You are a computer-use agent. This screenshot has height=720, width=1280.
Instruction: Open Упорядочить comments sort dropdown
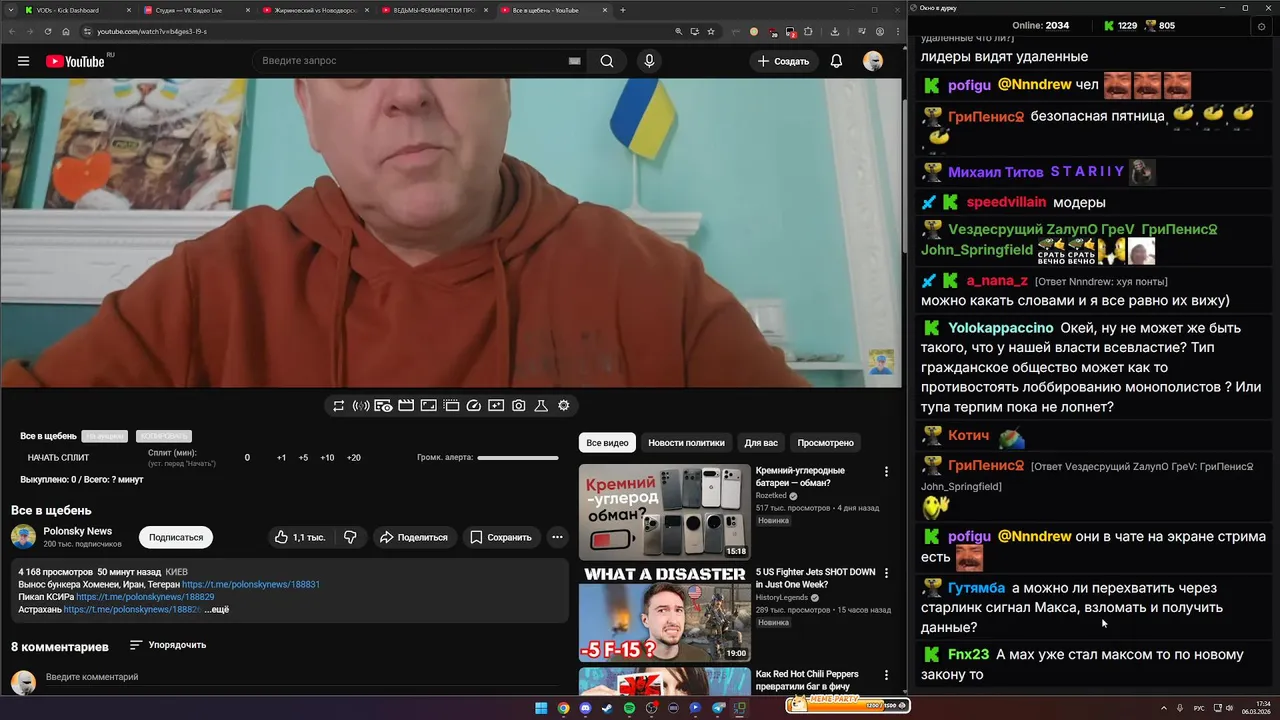[168, 645]
